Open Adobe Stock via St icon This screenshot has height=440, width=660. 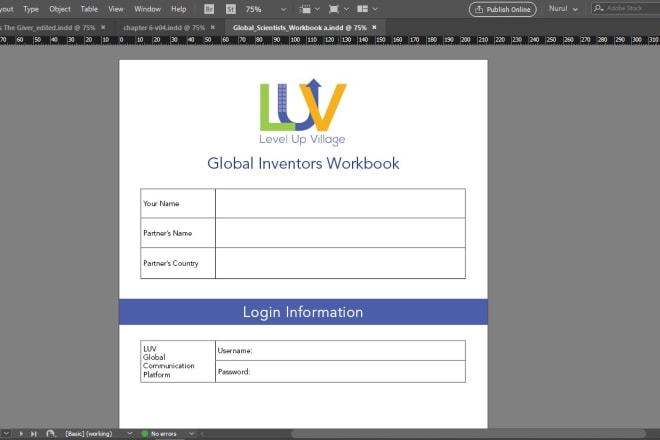click(x=231, y=9)
